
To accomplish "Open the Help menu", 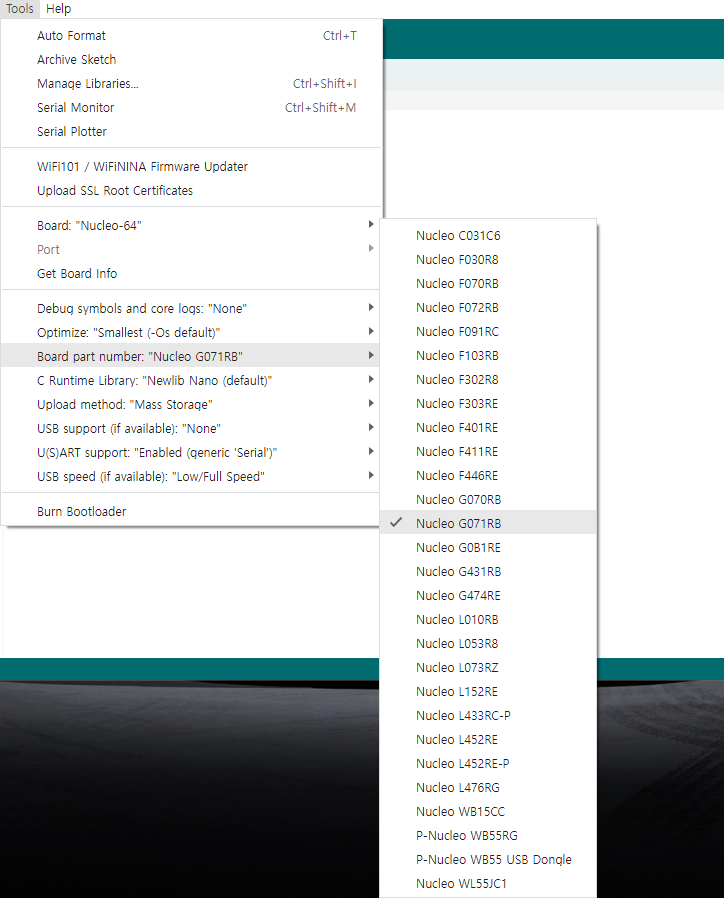I will pyautogui.click(x=58, y=9).
